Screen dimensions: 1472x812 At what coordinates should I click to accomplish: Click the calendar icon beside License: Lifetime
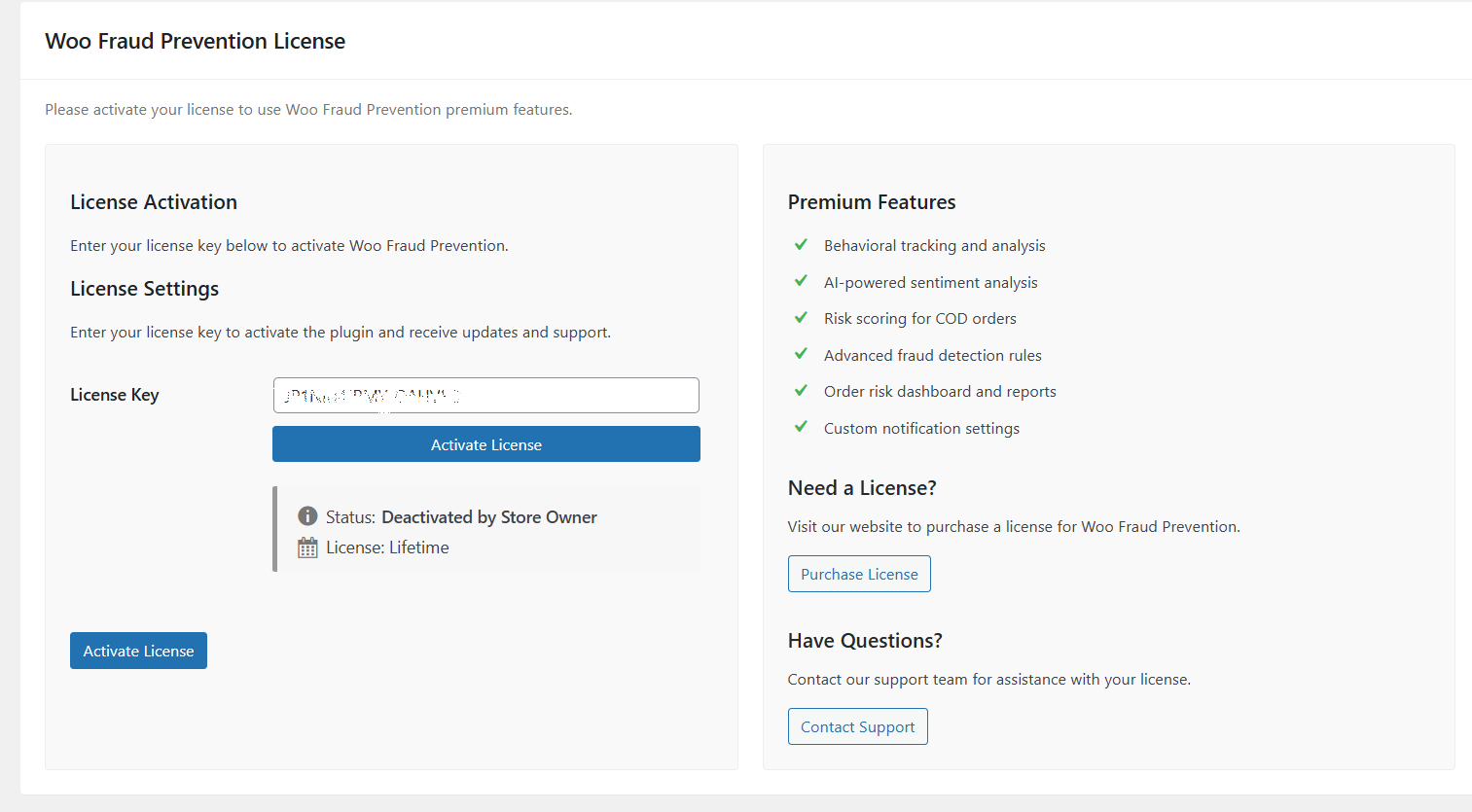coord(306,547)
